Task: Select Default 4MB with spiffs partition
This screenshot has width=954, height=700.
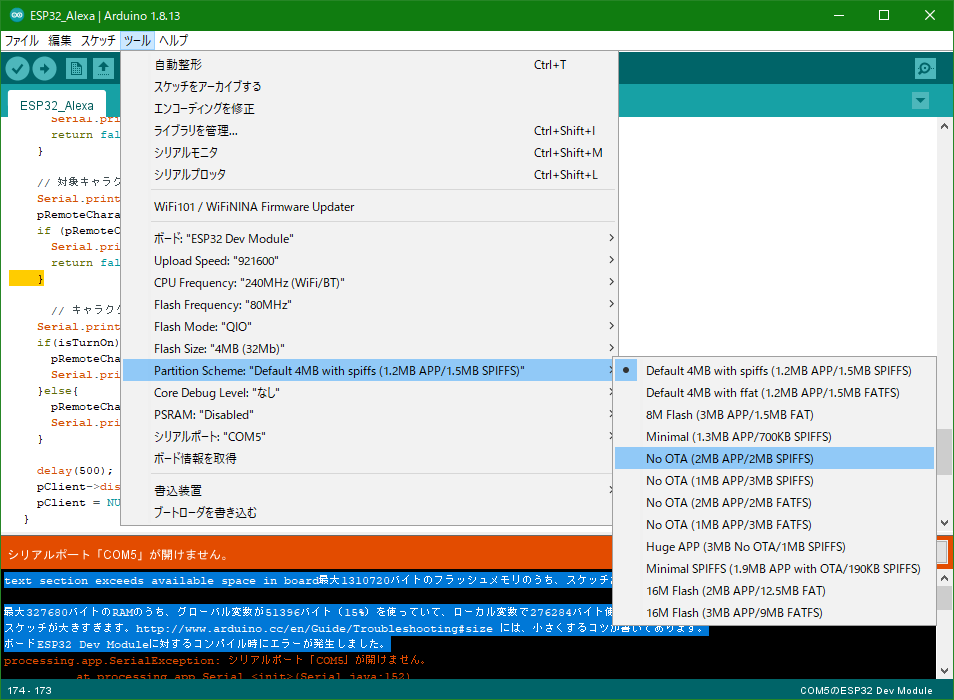Action: [775, 370]
